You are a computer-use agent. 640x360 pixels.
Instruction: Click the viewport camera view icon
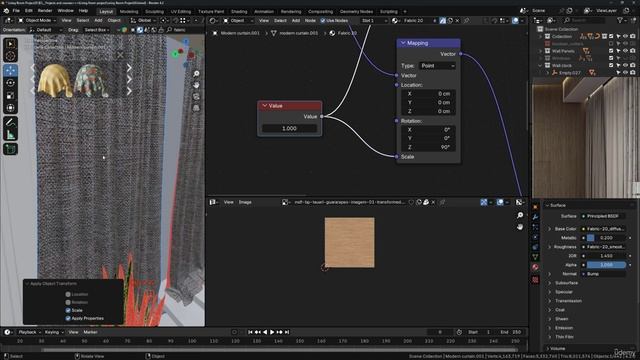click(196, 97)
